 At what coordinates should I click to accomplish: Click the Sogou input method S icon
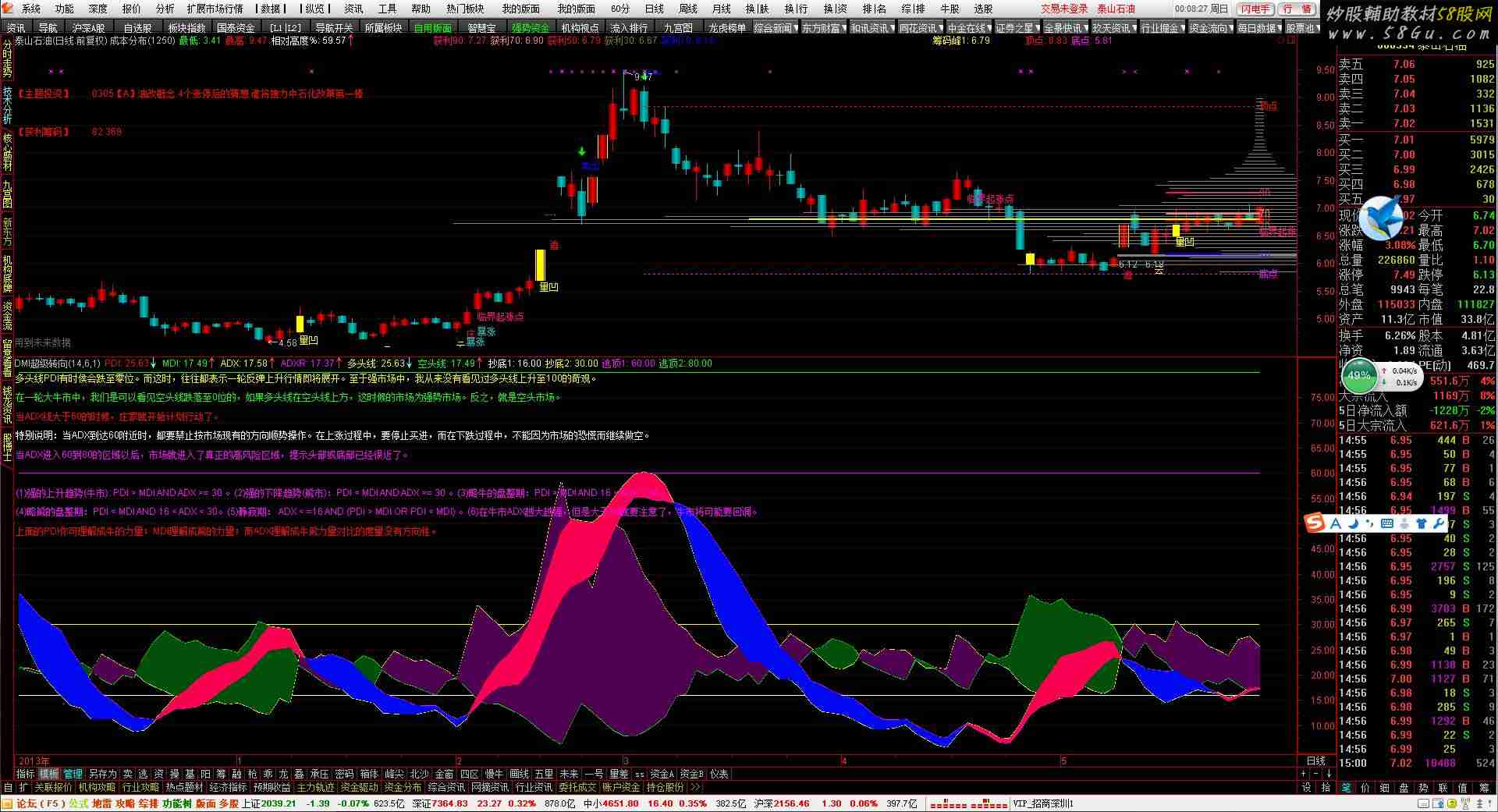pyautogui.click(x=1315, y=523)
